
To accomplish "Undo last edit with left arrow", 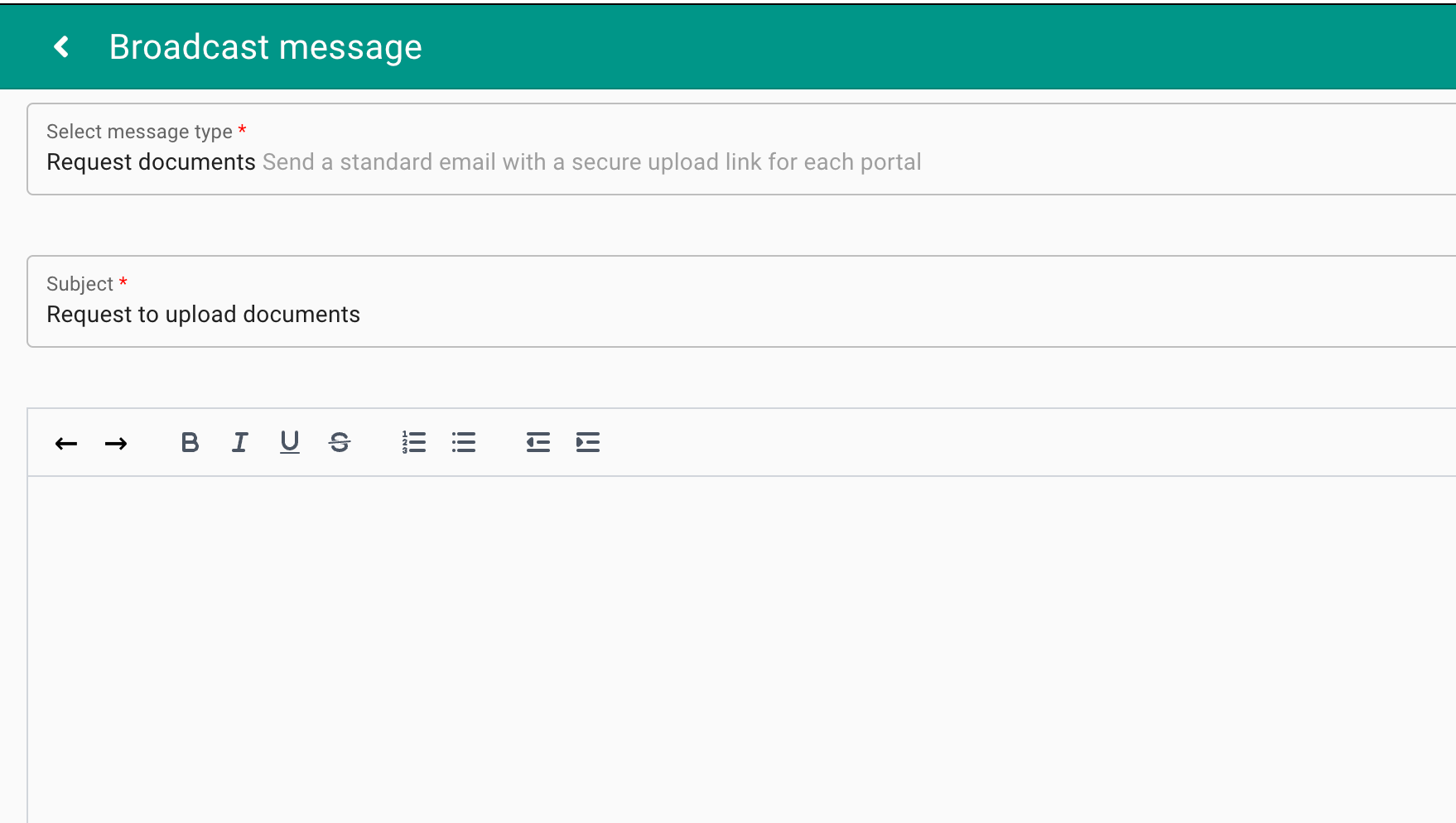I will coord(66,443).
